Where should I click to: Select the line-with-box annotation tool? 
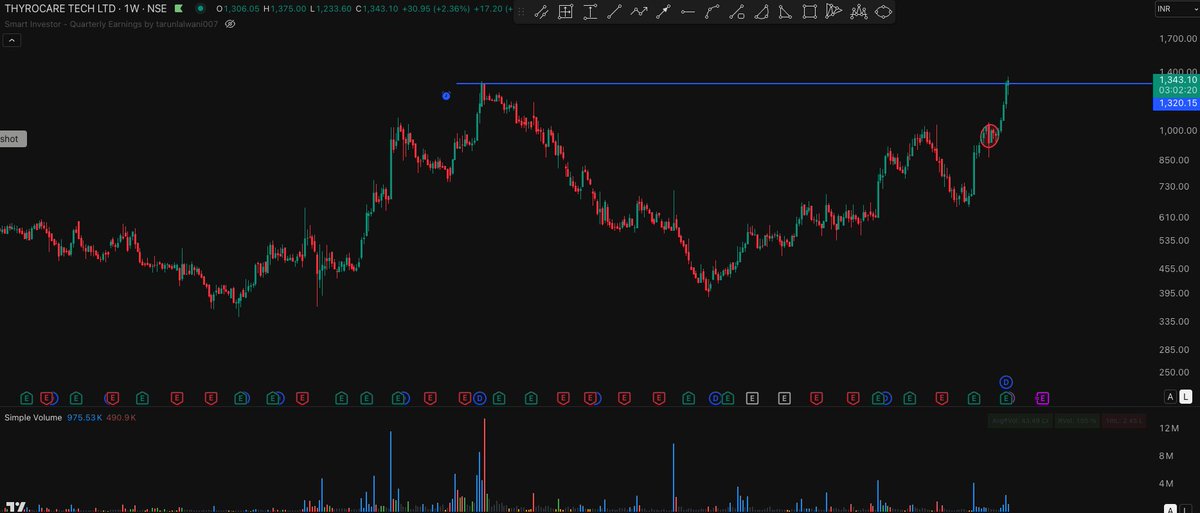[x=736, y=12]
